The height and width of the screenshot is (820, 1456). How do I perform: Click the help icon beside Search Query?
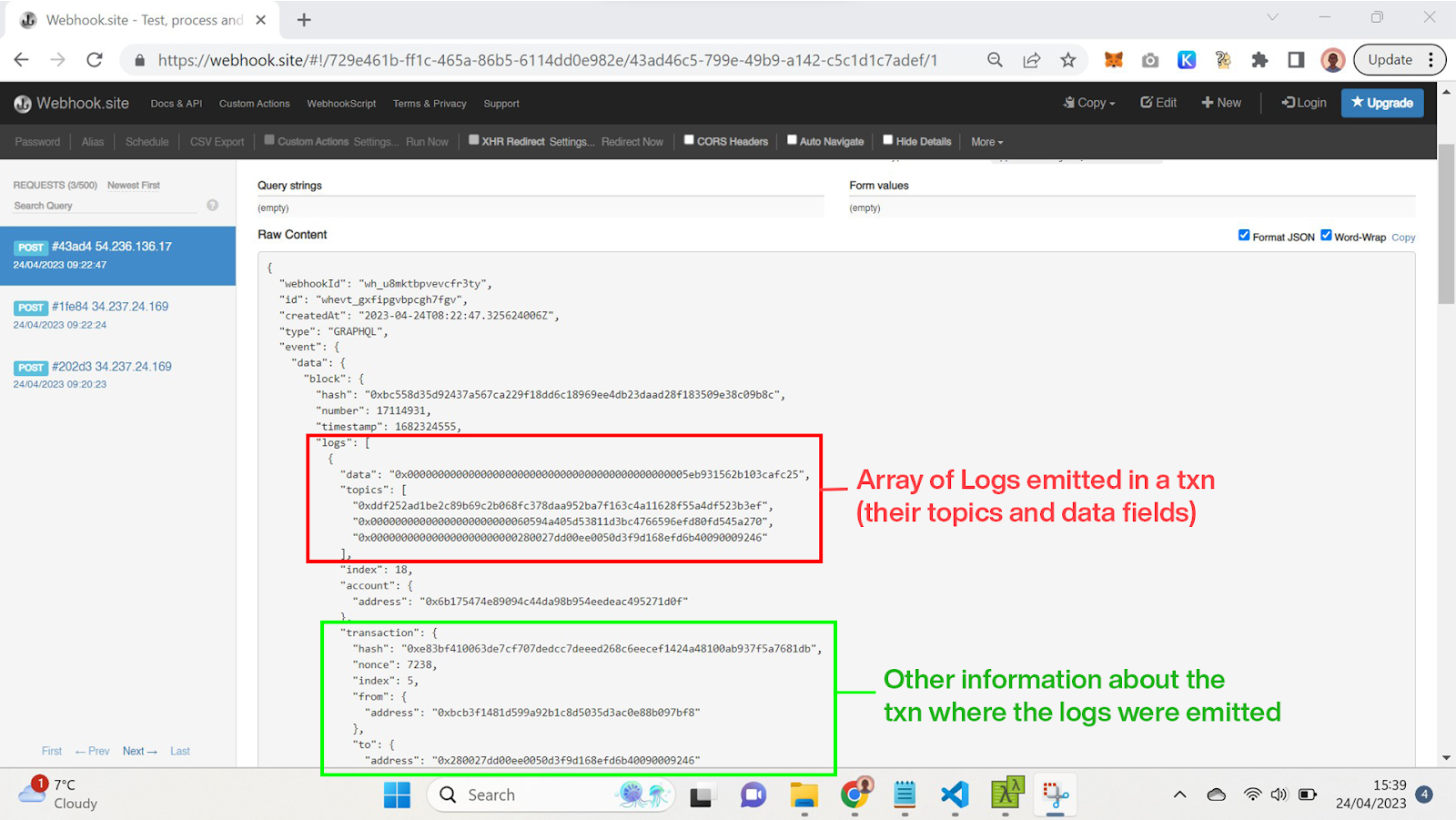coord(212,206)
